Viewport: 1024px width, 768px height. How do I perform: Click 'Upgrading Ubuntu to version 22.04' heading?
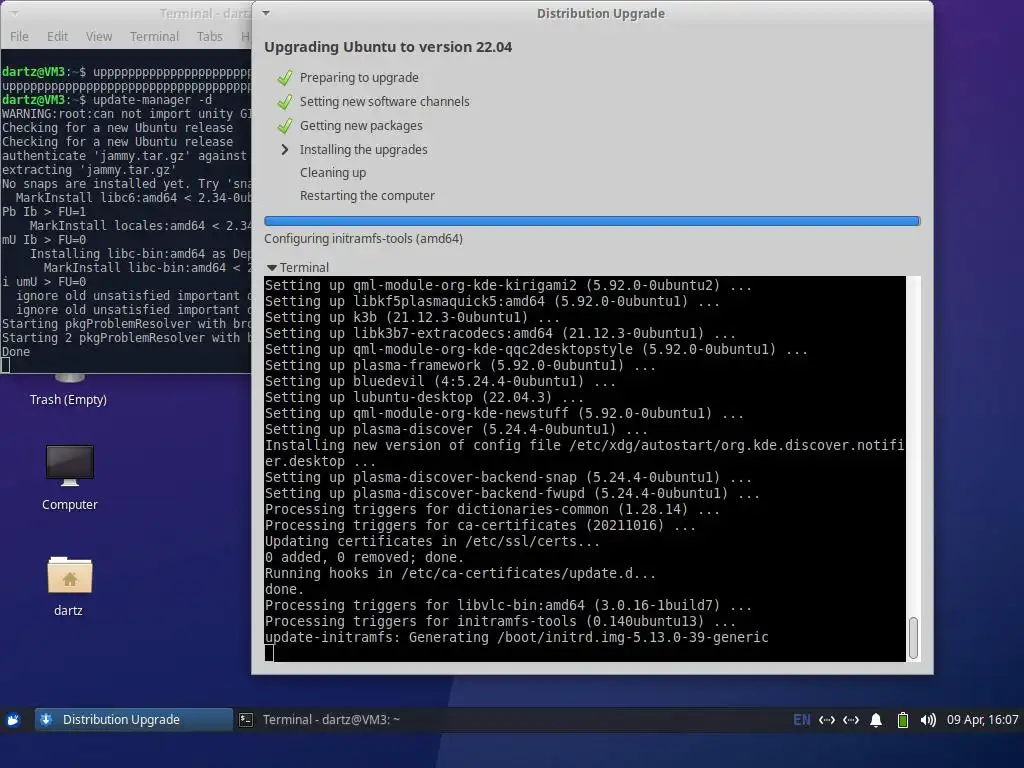point(388,47)
